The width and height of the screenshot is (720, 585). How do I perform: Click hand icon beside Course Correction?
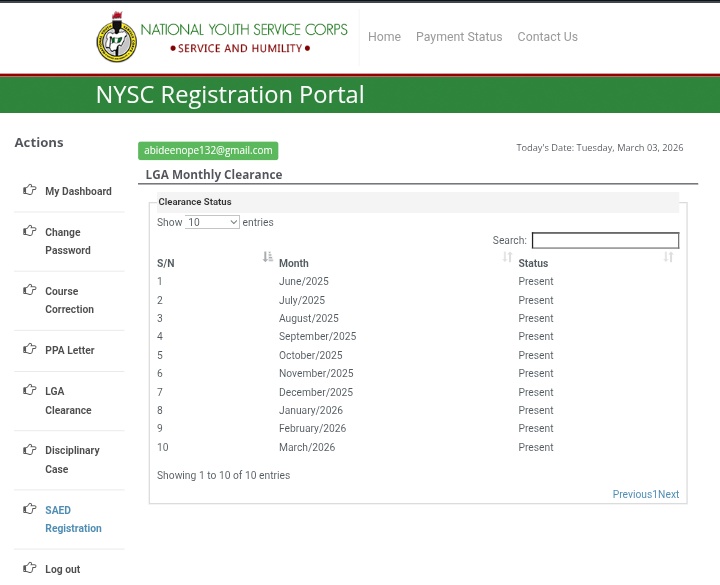pos(30,290)
